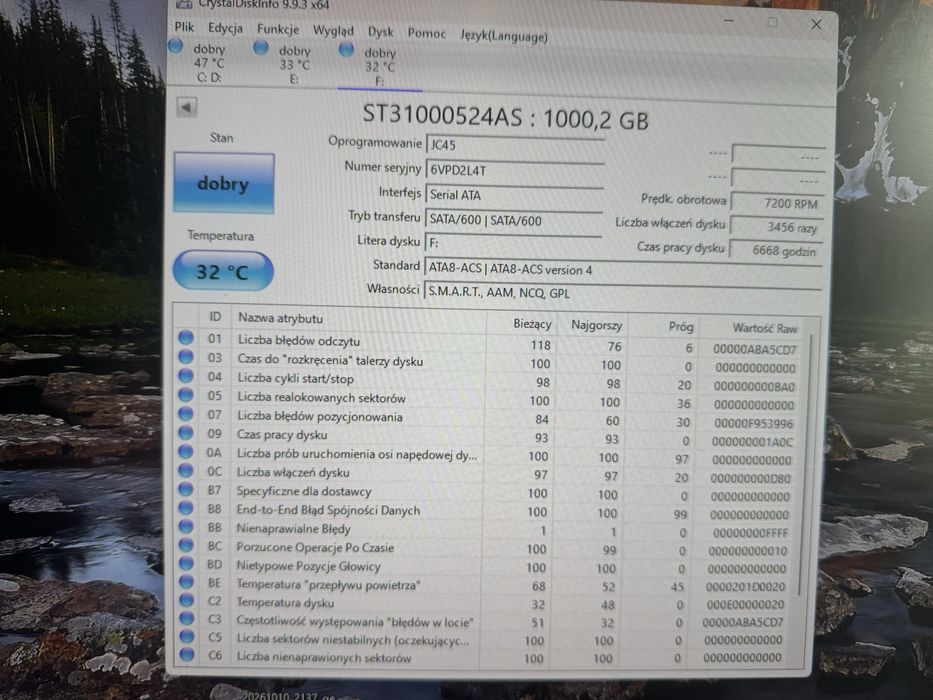Click the Wartość Raw column header
Viewport: 933px width, 700px height.
pos(756,328)
